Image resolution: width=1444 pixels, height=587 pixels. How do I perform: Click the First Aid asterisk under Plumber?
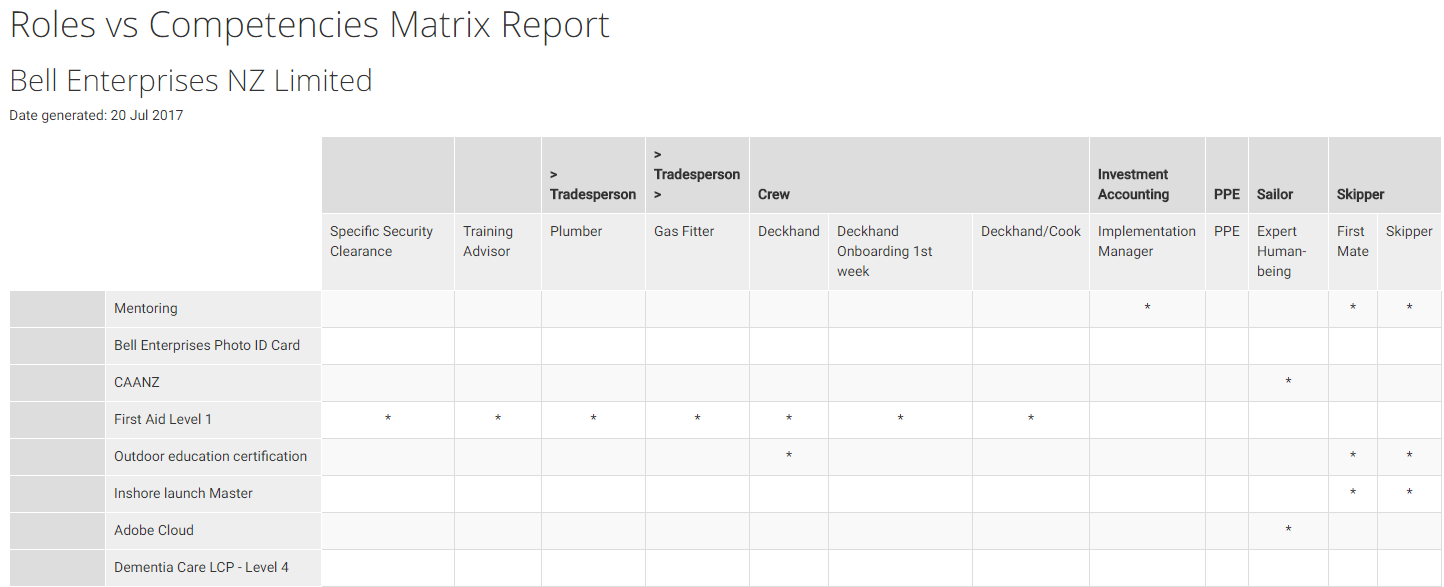tap(593, 420)
